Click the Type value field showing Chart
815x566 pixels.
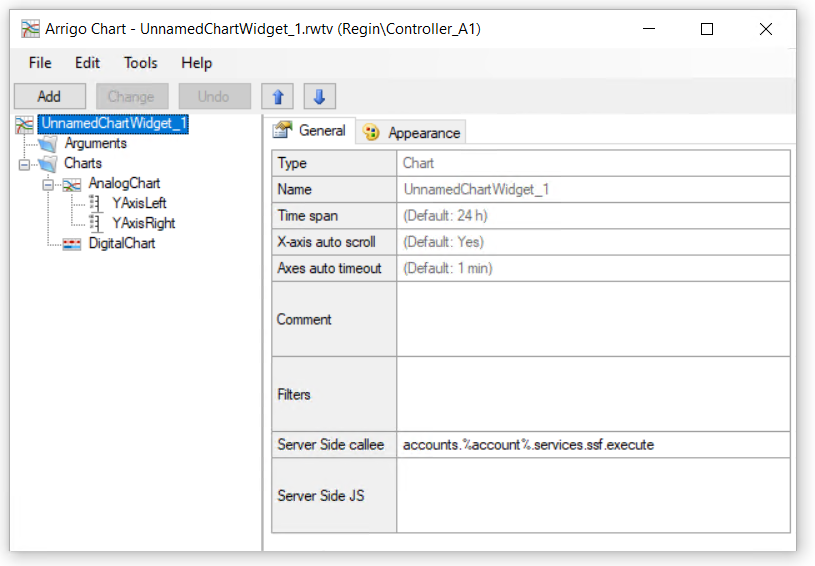pyautogui.click(x=593, y=163)
